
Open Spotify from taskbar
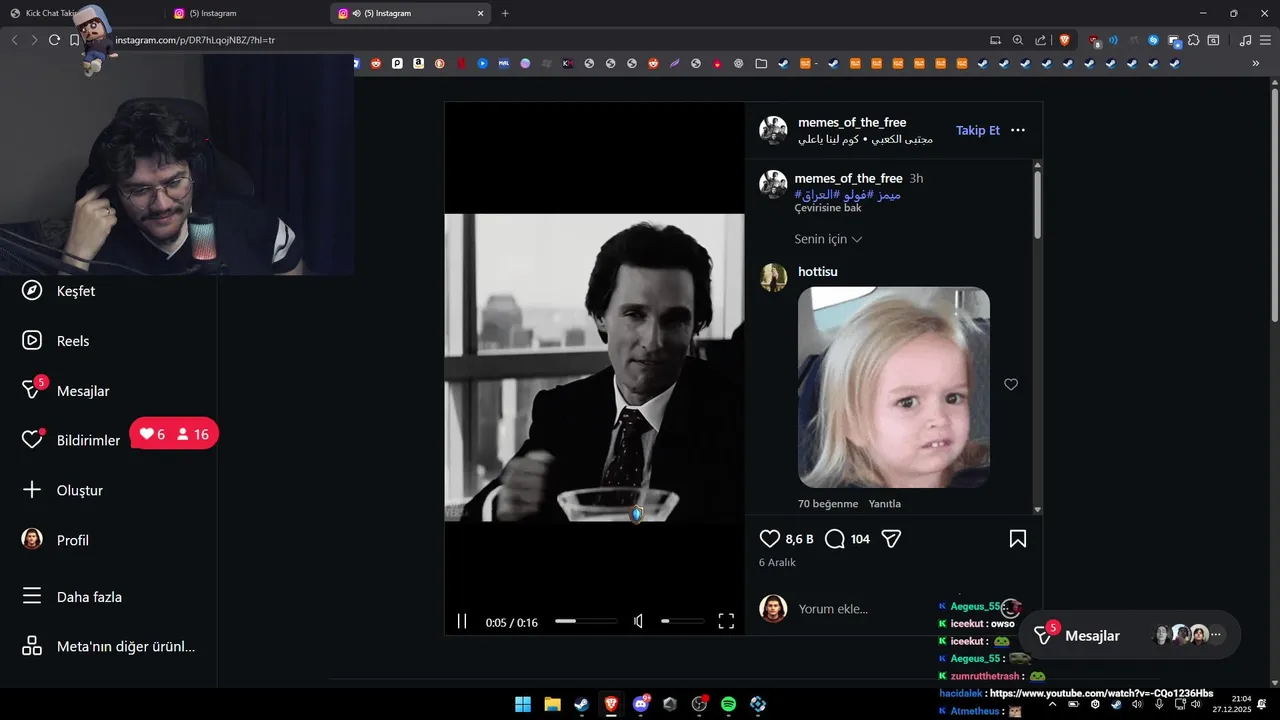(729, 704)
